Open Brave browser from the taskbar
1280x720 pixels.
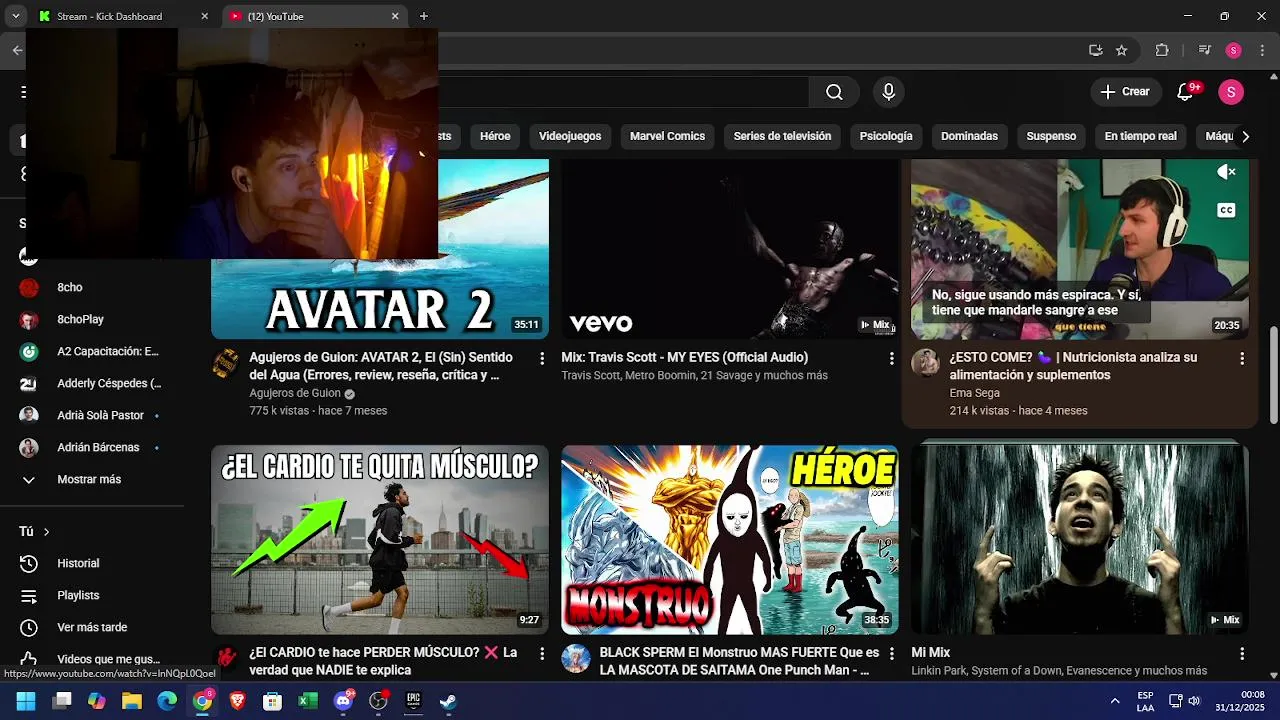click(x=237, y=701)
